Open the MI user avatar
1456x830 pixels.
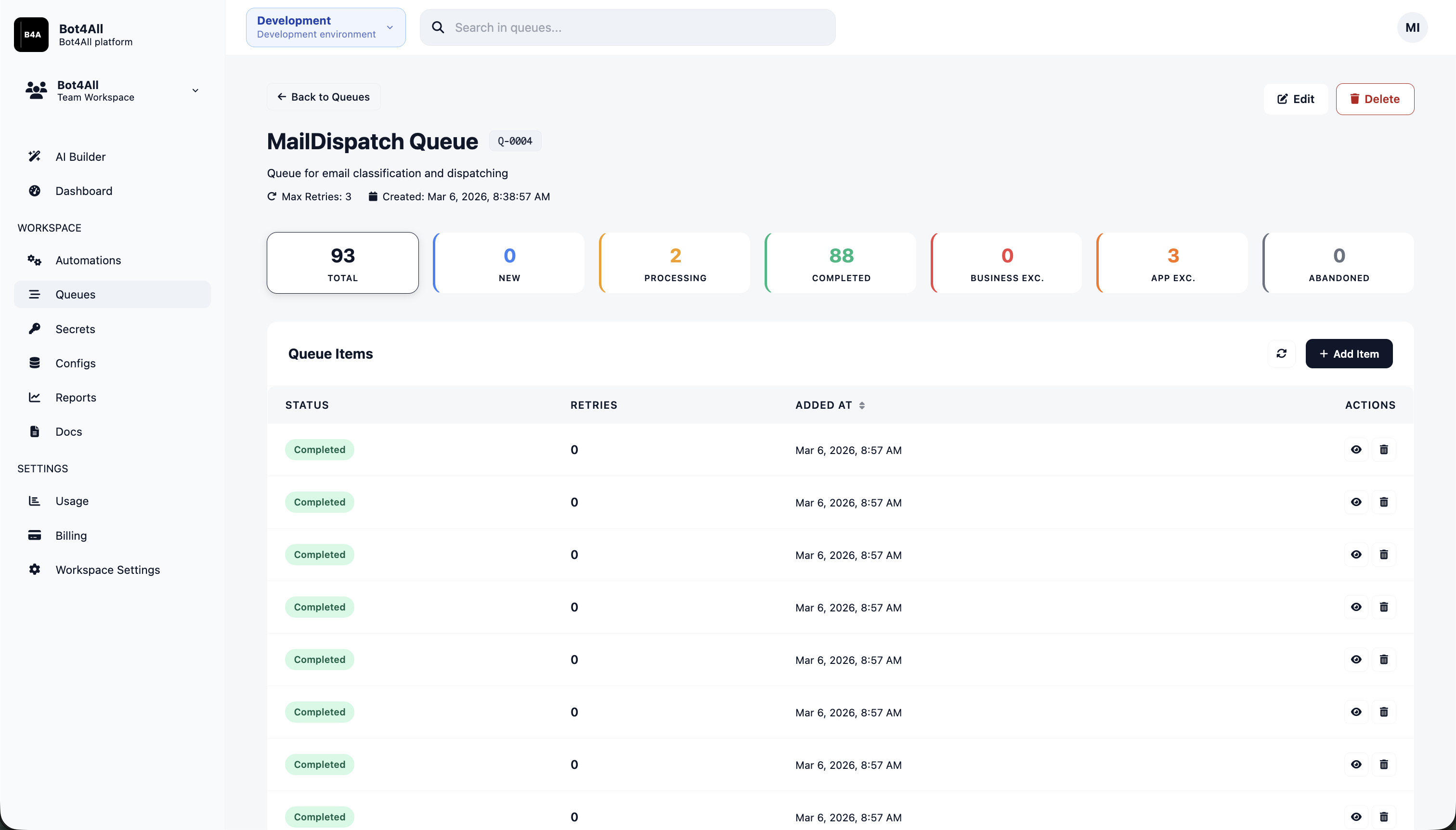click(1412, 27)
